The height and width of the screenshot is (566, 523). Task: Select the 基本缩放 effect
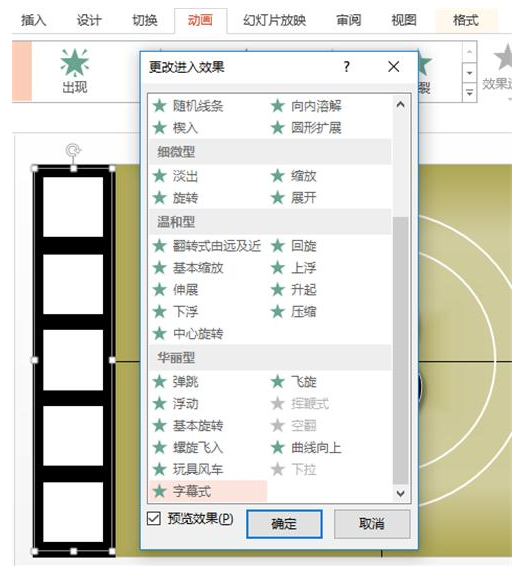tap(188, 268)
